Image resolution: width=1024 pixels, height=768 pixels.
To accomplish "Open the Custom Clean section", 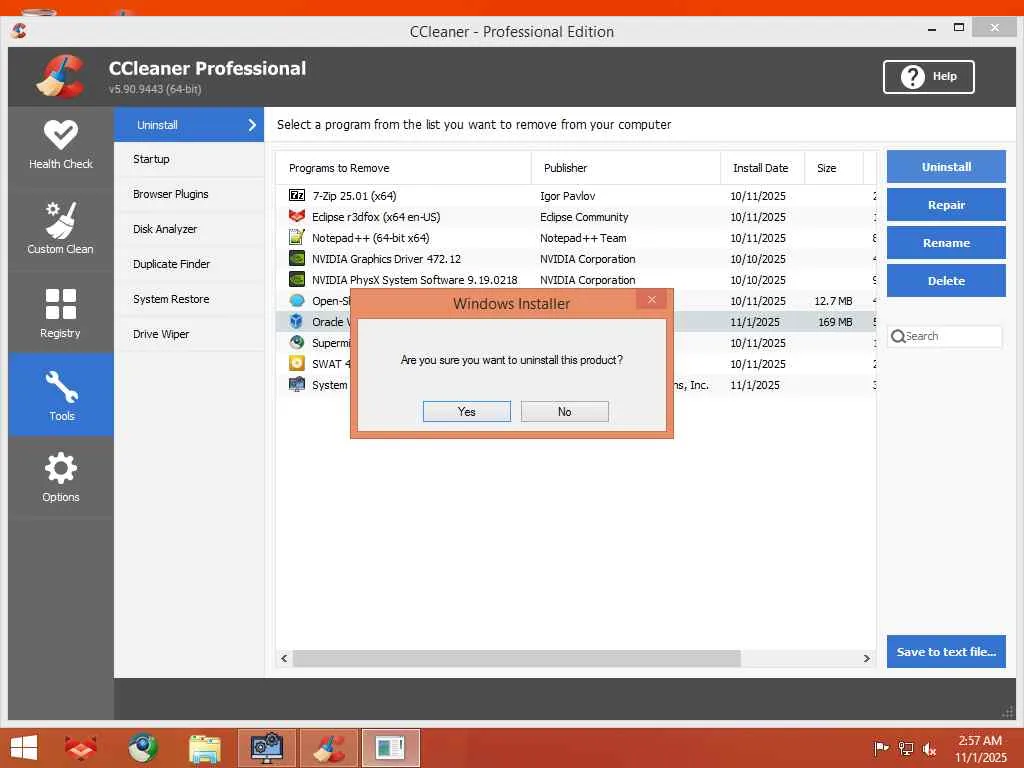I will click(x=61, y=229).
